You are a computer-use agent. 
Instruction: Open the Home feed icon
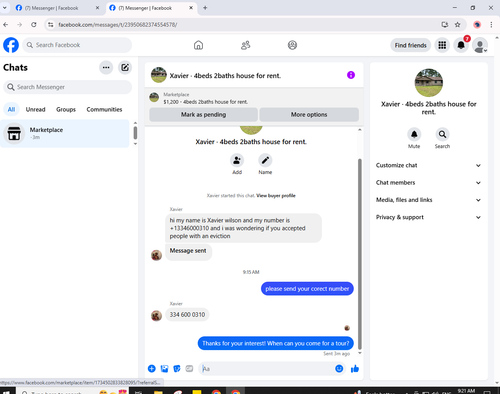coord(198,45)
